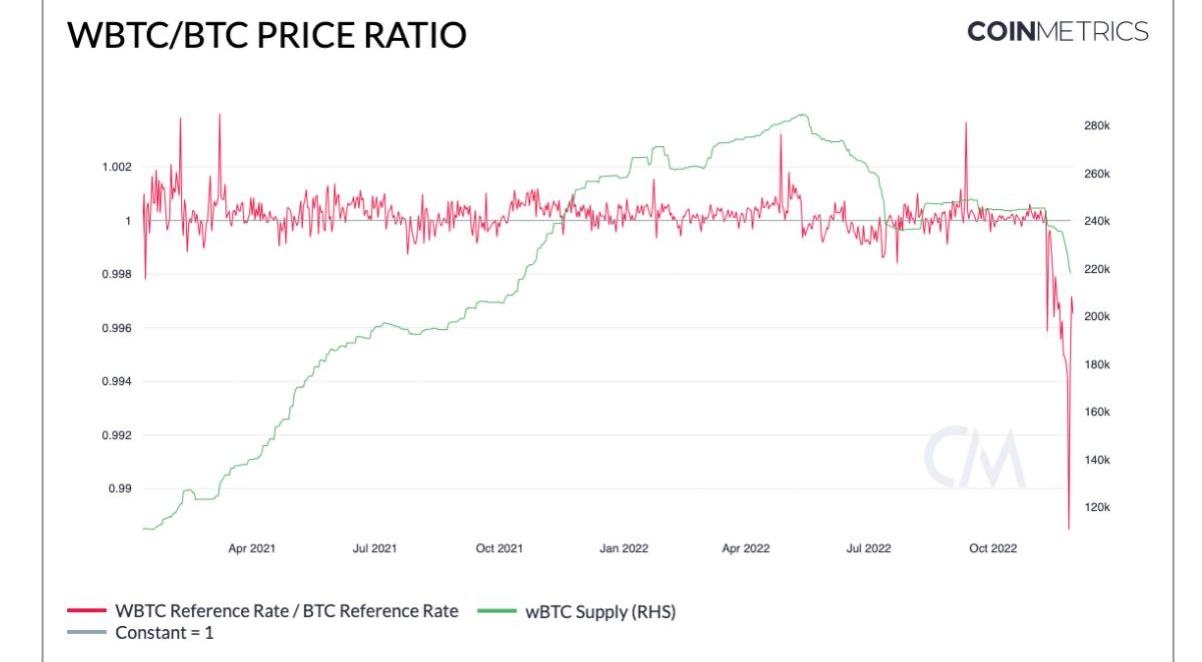Click the gray Constant legend swatch
The width and height of the screenshot is (1202, 662).
coord(86,633)
